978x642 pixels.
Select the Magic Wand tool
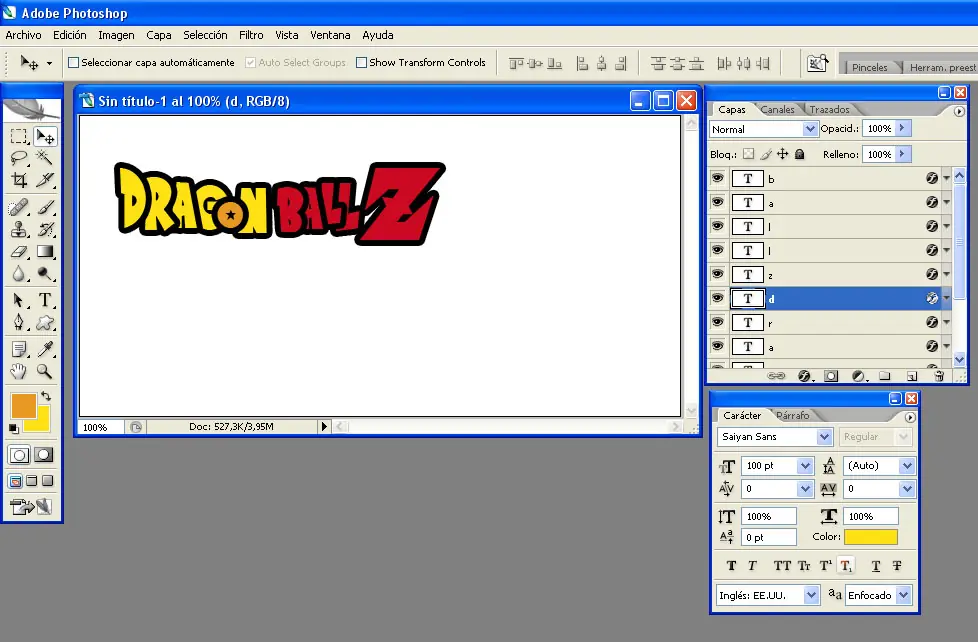pyautogui.click(x=45, y=158)
